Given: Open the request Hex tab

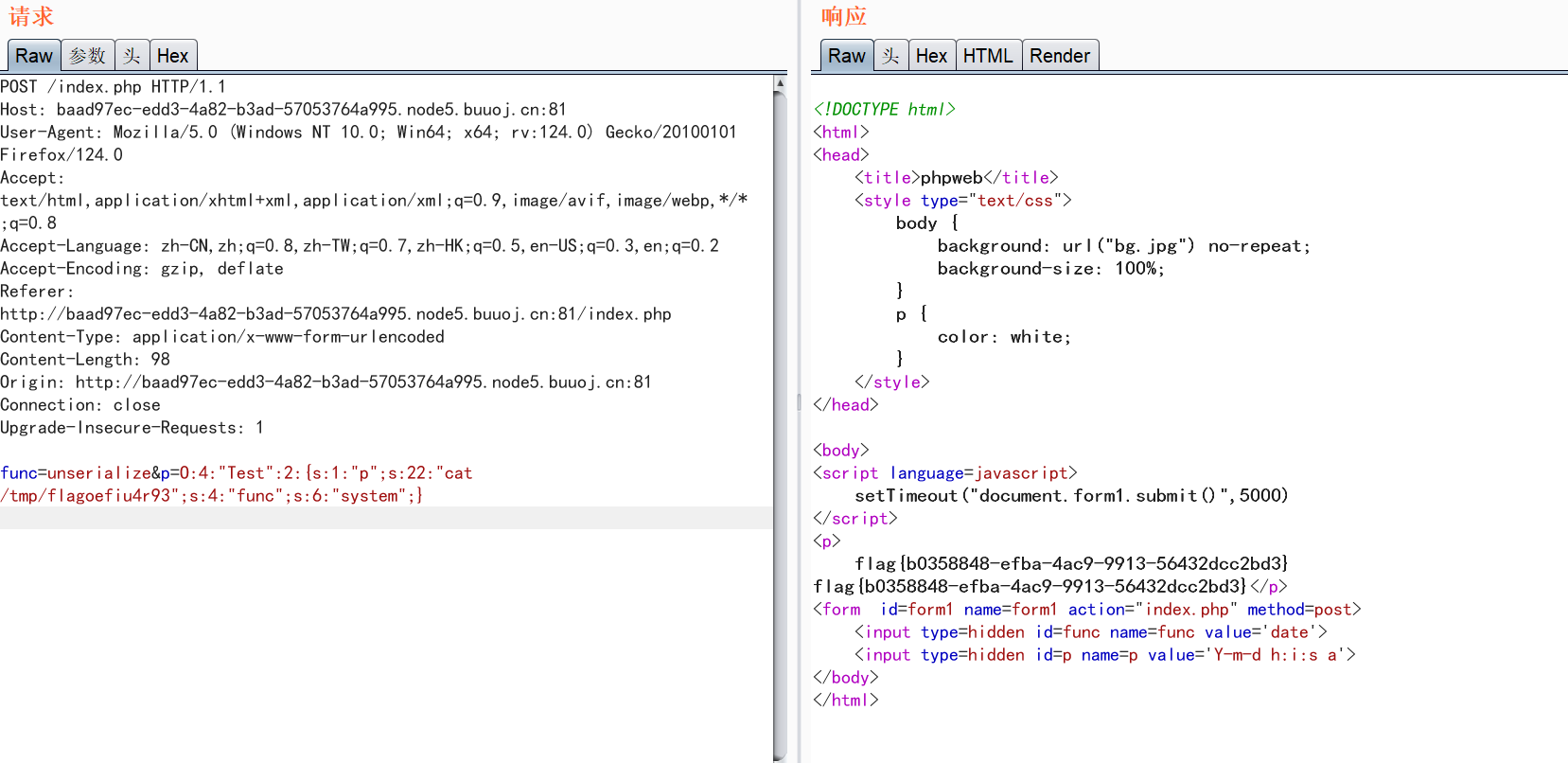Looking at the screenshot, I should (x=173, y=56).
